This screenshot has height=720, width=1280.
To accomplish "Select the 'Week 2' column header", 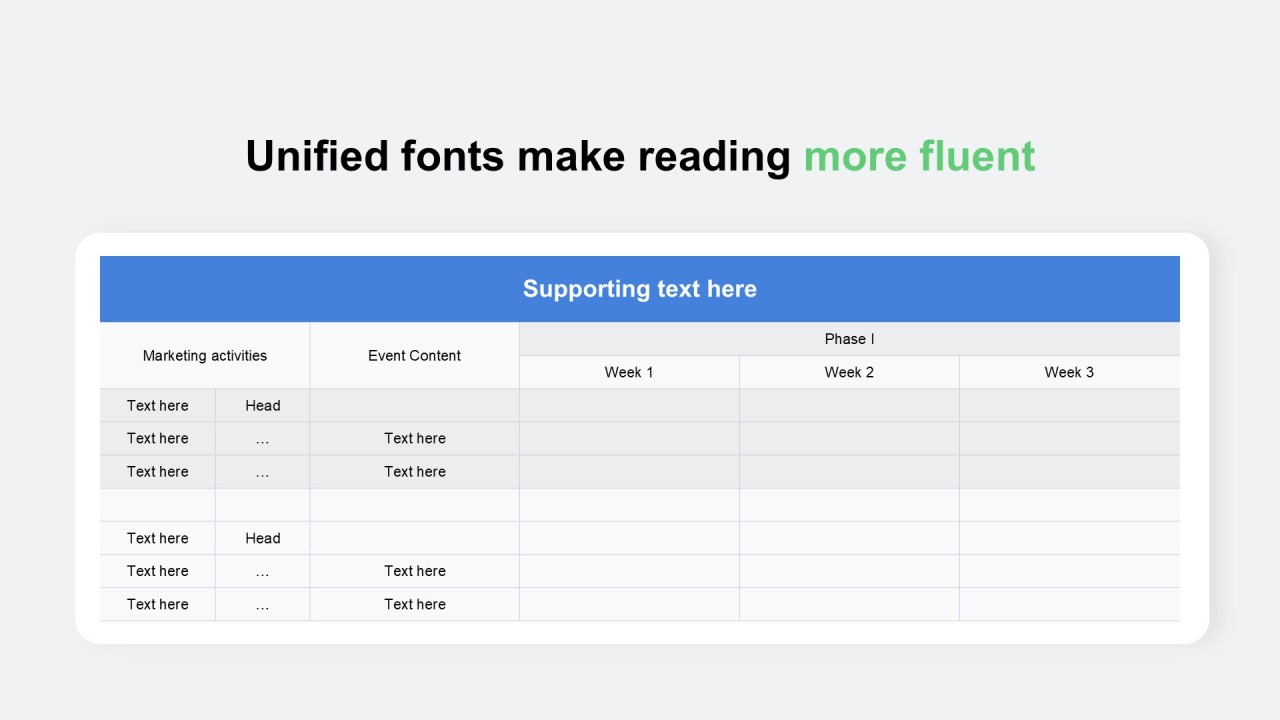I will (849, 372).
